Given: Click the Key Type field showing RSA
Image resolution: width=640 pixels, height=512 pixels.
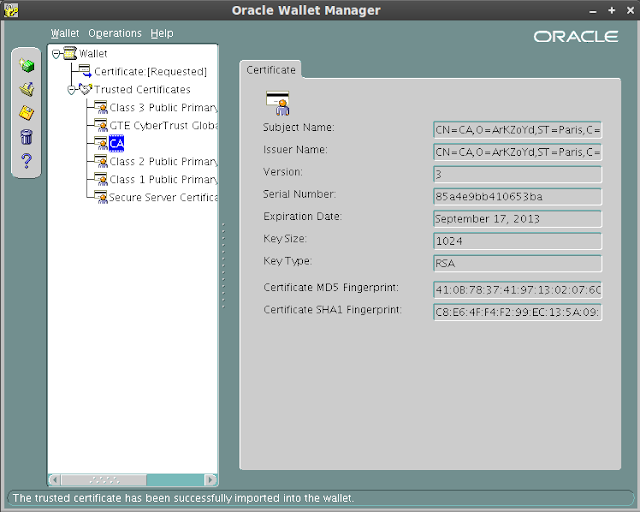Looking at the screenshot, I should coord(517,263).
